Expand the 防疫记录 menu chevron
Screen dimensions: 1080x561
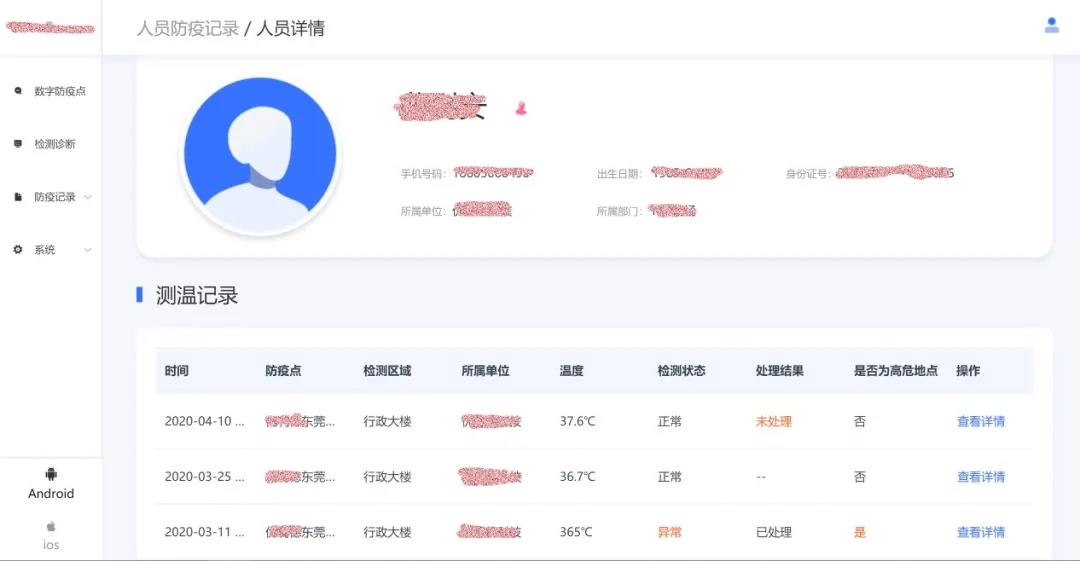coord(88,197)
